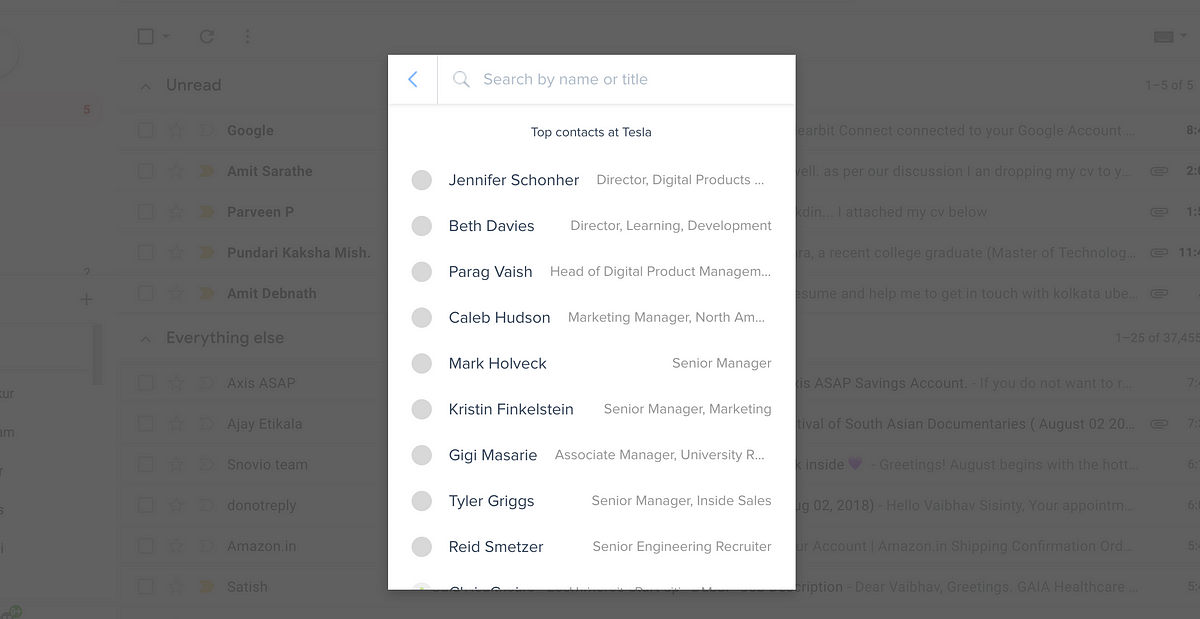Click the plus icon in left sidebar
This screenshot has height=619, width=1200.
click(86, 299)
